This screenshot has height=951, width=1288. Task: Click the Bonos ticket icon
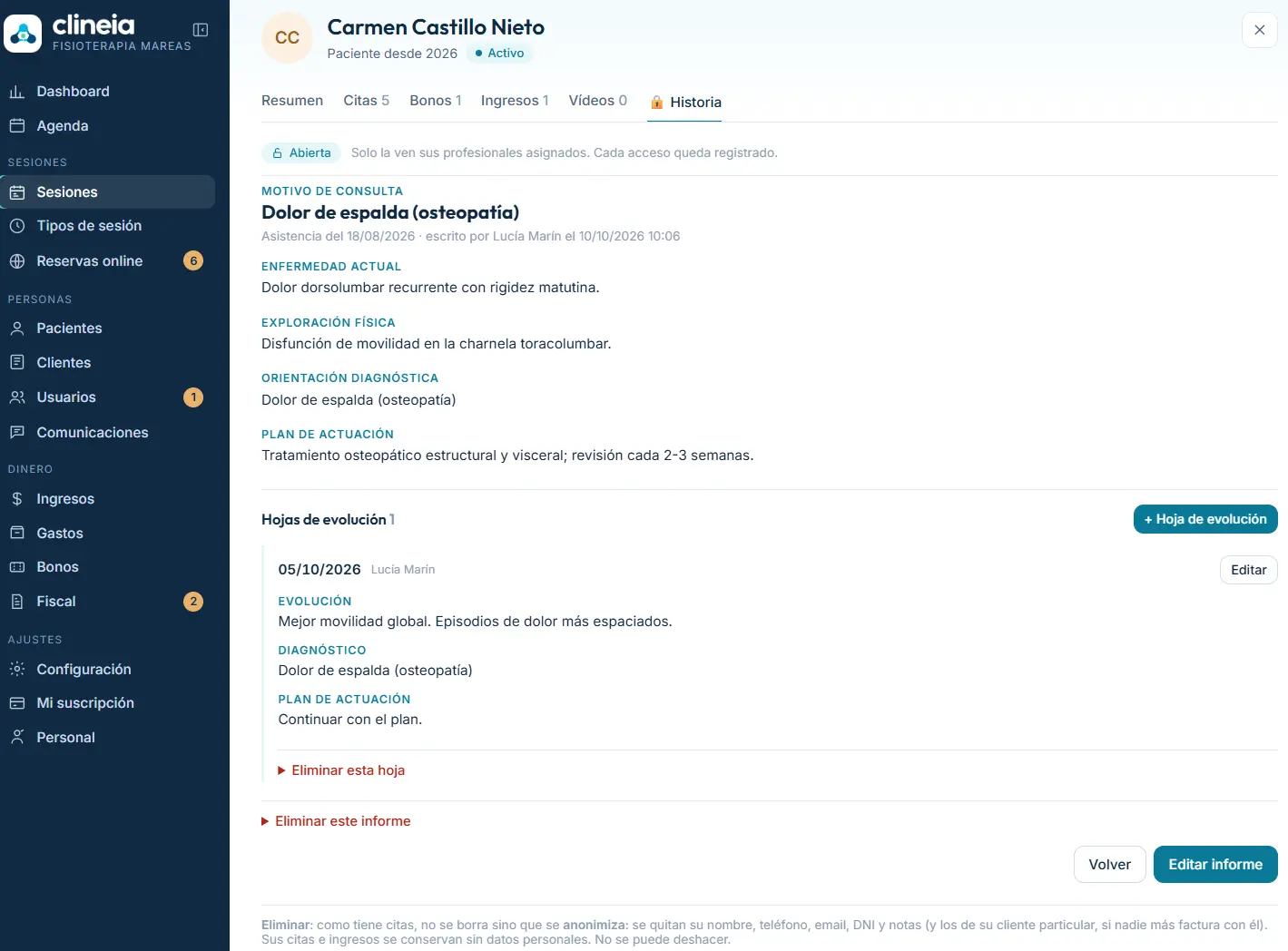[x=16, y=567]
